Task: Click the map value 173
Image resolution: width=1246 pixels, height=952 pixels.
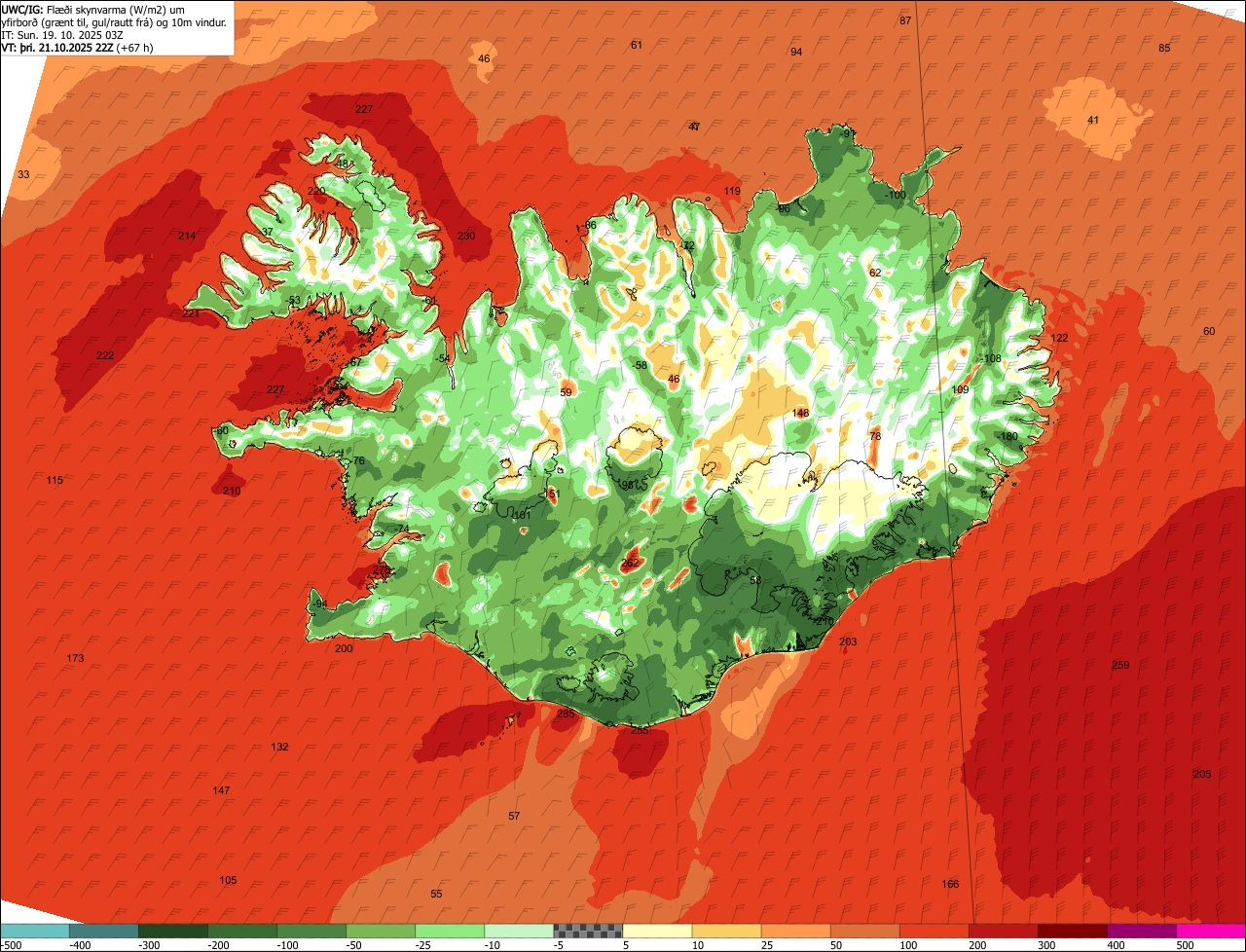Action: 75,658
